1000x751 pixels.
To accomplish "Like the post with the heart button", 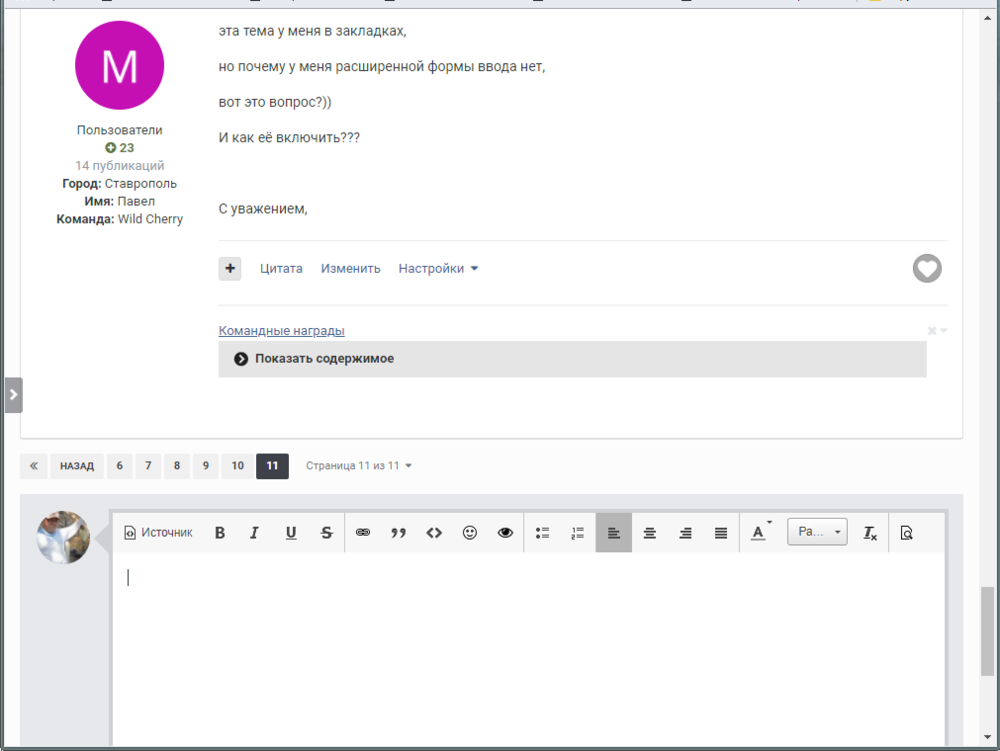I will tap(927, 268).
